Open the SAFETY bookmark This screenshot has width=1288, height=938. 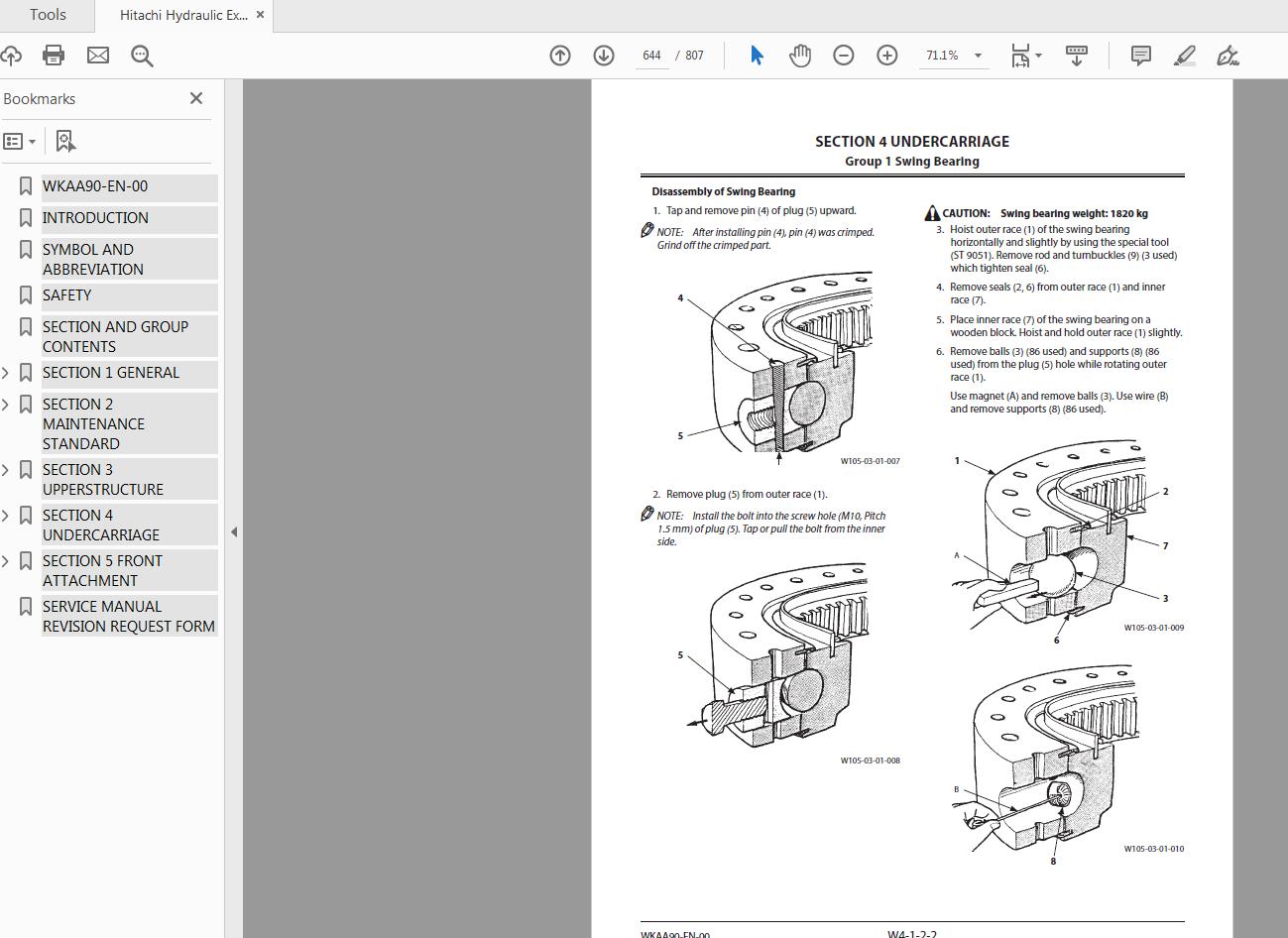[x=66, y=295]
